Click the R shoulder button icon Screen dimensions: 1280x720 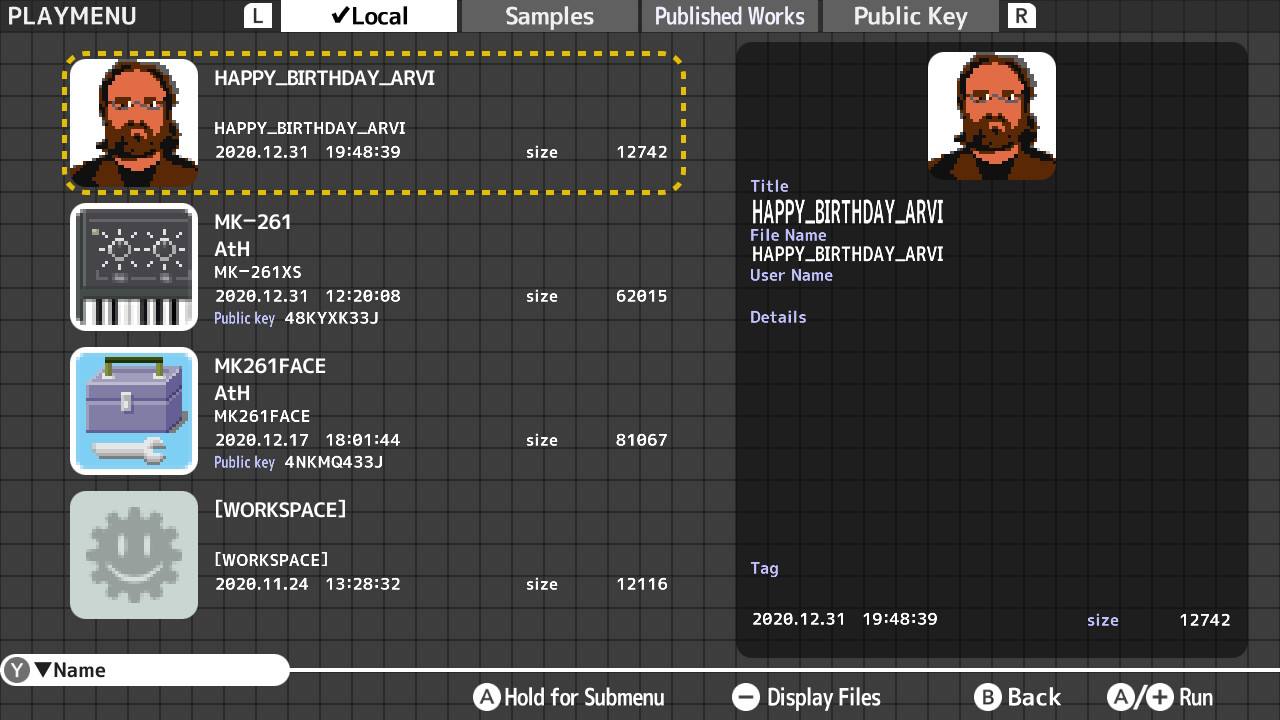click(x=1021, y=16)
